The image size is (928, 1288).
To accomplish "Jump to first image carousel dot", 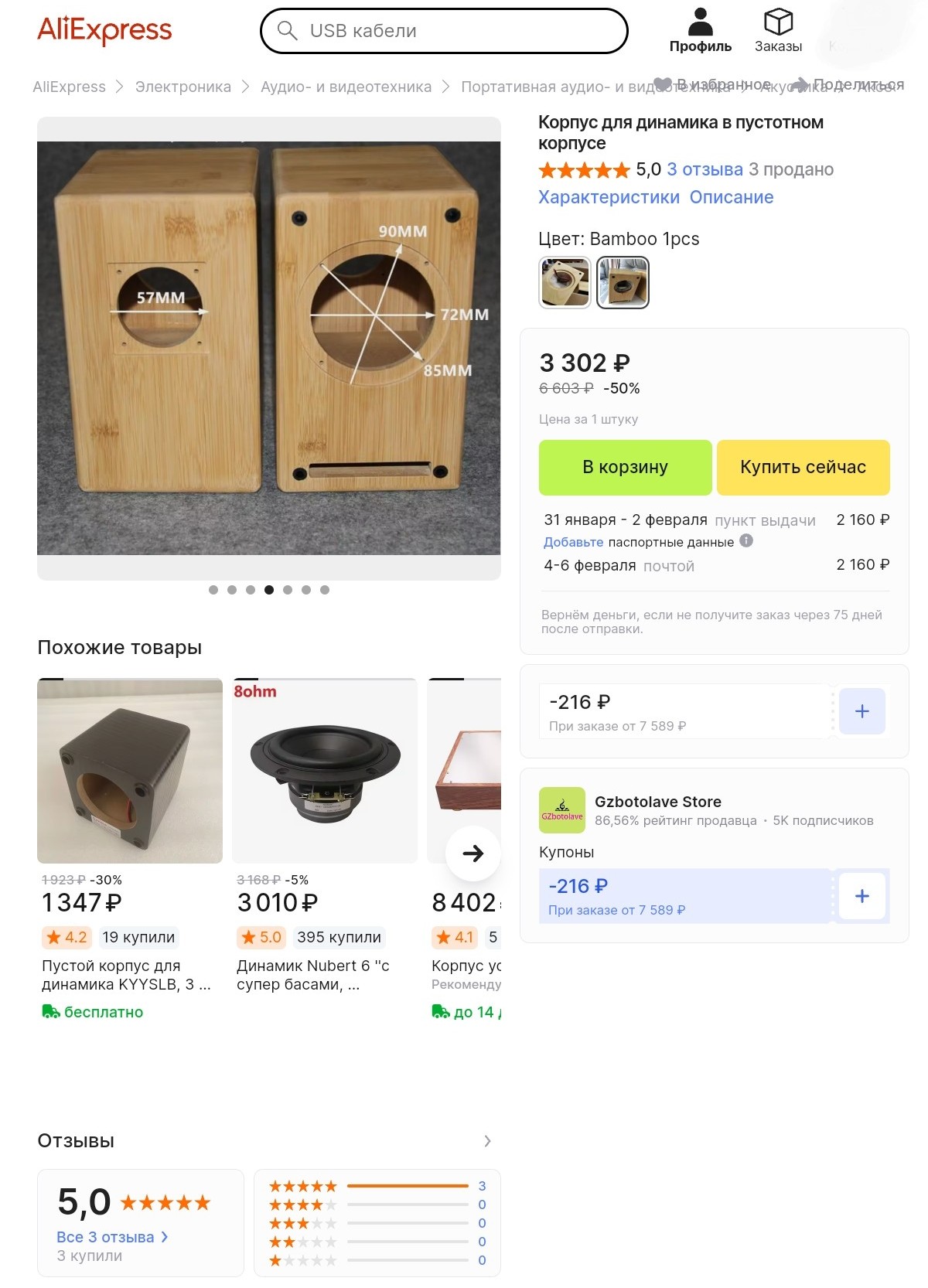I will coord(213,590).
